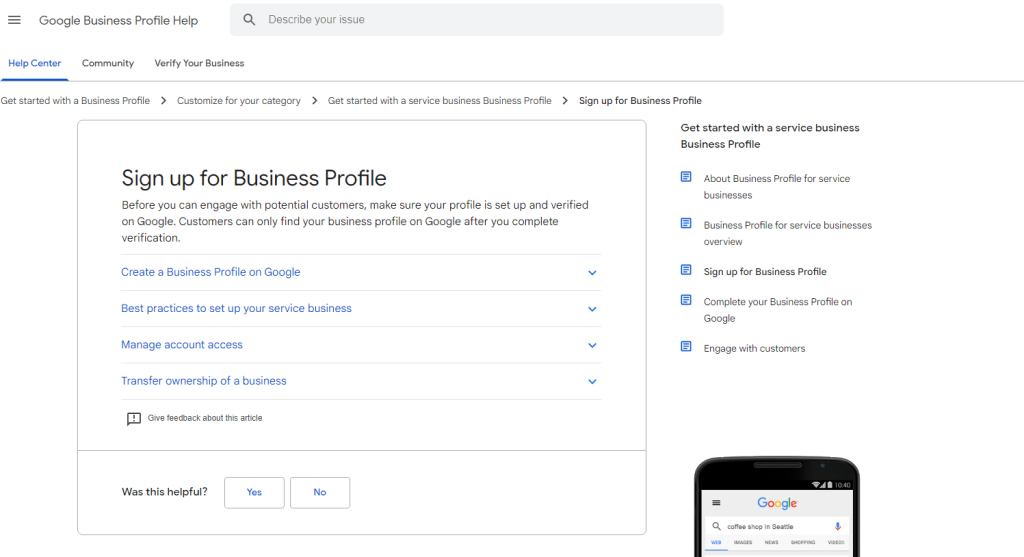Viewport: 1024px width, 557px height.
Task: Click Sign up for Business Profile article heading
Action: 254,178
